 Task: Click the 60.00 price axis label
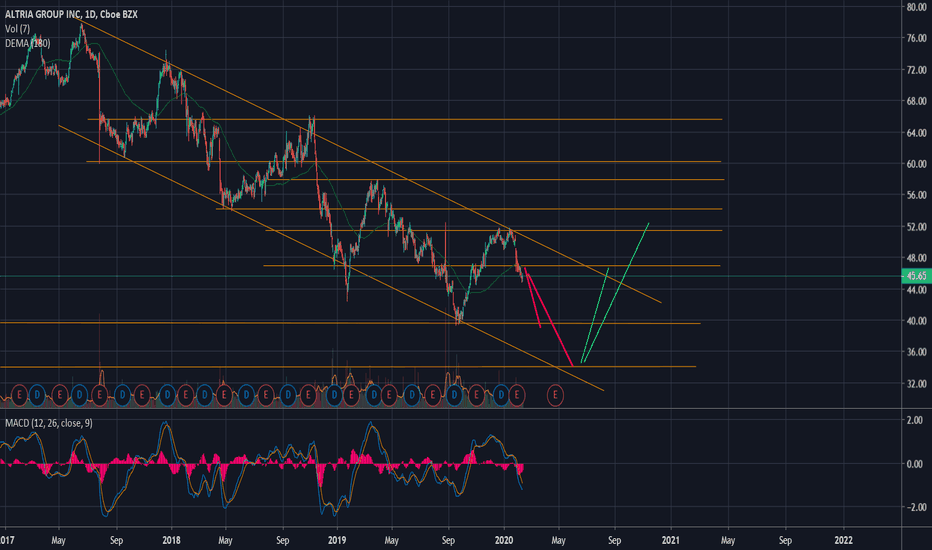pos(916,164)
